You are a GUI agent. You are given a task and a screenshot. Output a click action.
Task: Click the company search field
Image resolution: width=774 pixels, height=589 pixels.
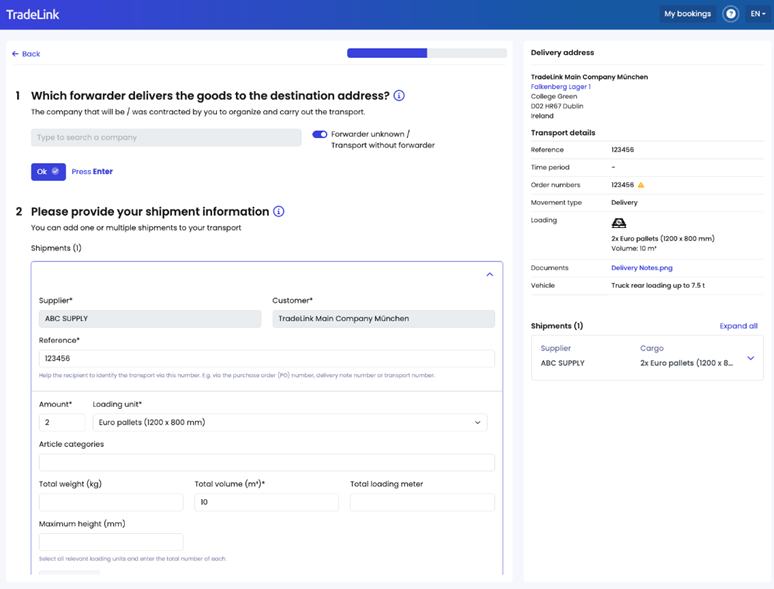tap(166, 138)
